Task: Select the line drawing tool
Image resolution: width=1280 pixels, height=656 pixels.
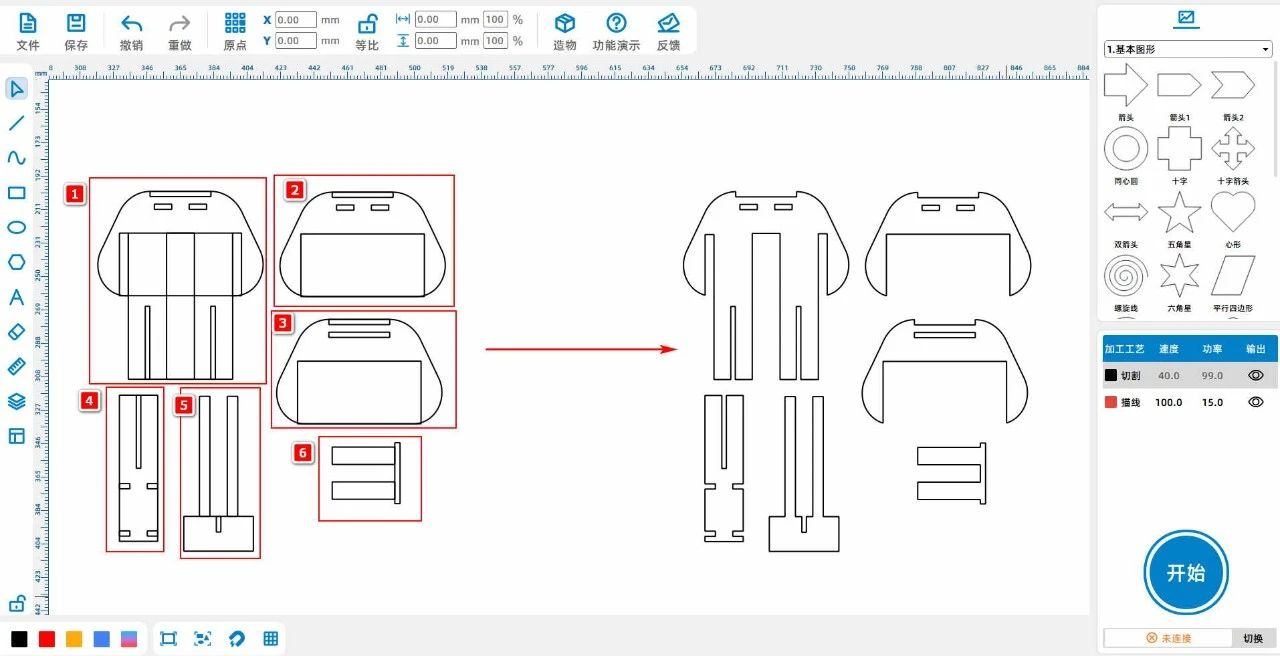Action: tap(16, 124)
